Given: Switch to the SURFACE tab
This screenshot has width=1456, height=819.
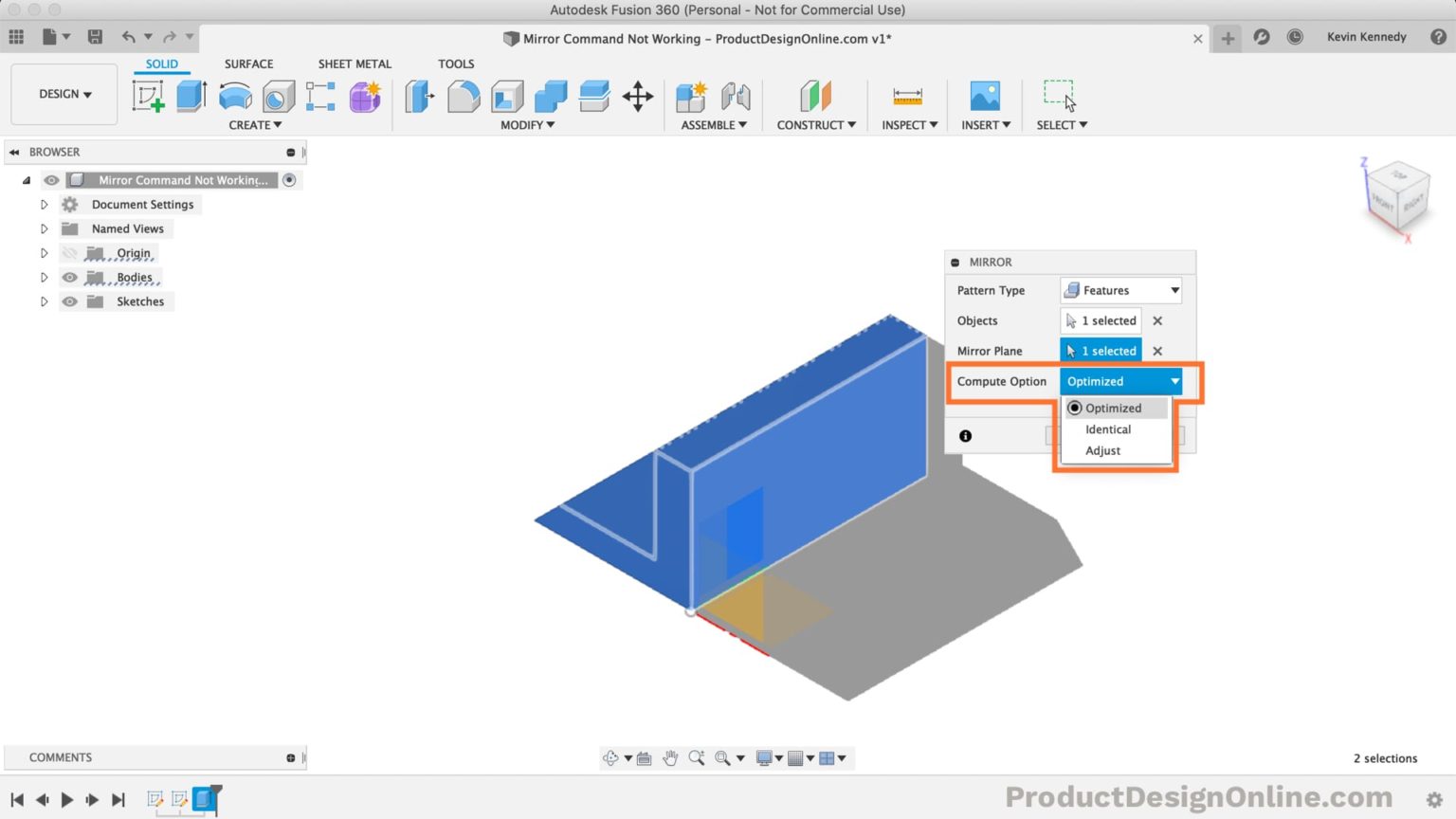Looking at the screenshot, I should click(x=248, y=64).
